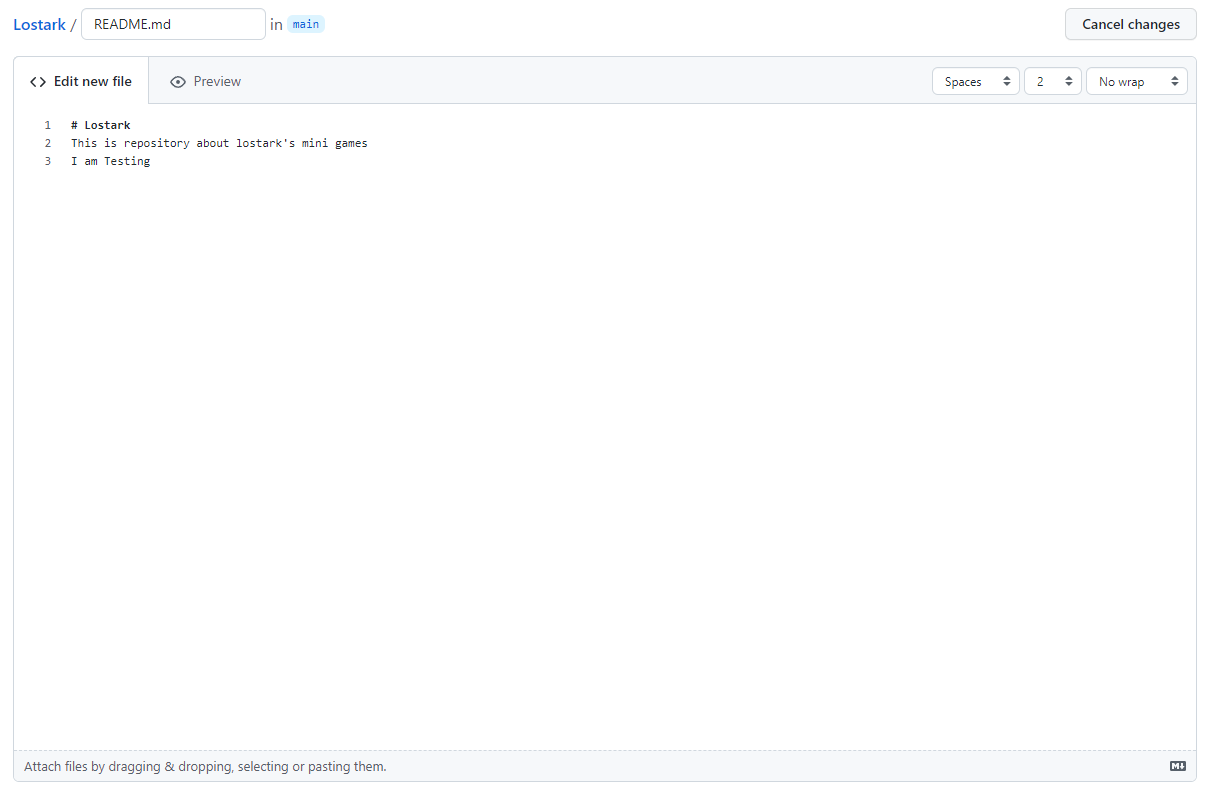
Task: Open the No wrap line mode dropdown
Action: point(1137,82)
